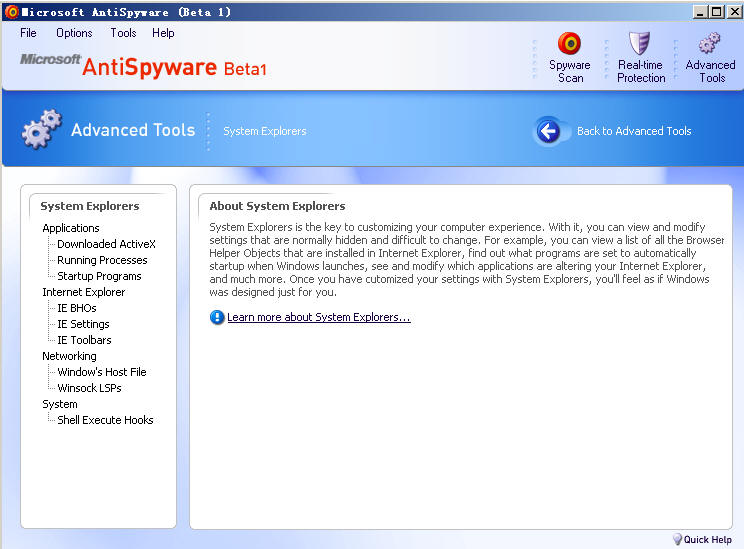Click the large gears Advanced Tools header icon
This screenshot has height=549, width=744.
point(42,129)
